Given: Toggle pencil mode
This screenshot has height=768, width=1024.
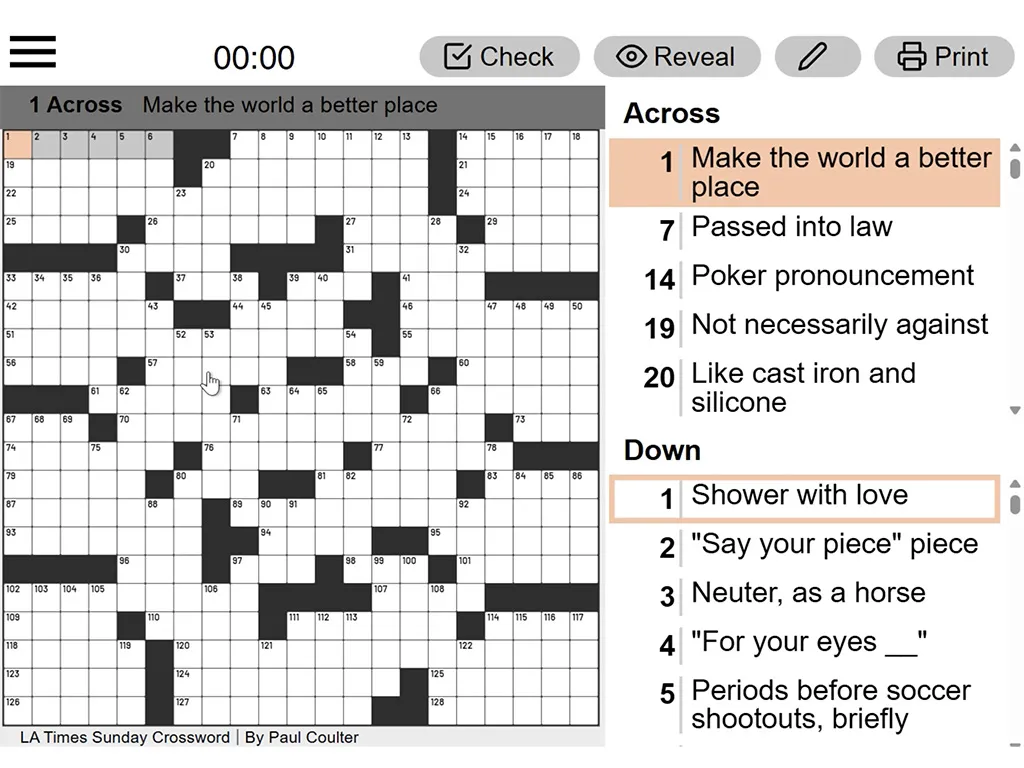Looking at the screenshot, I should [817, 57].
